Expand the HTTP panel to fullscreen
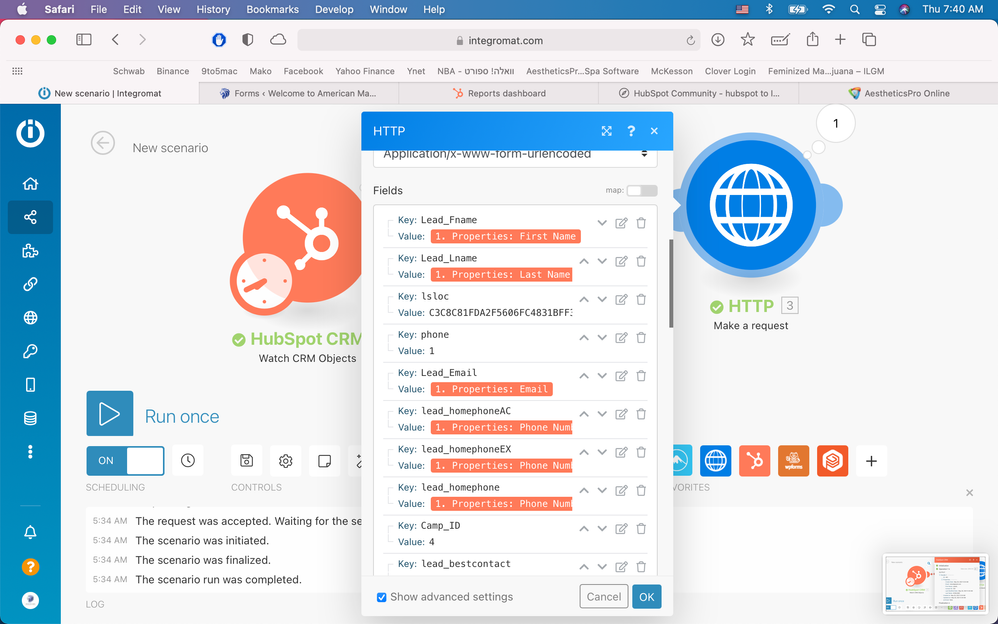 coord(607,131)
